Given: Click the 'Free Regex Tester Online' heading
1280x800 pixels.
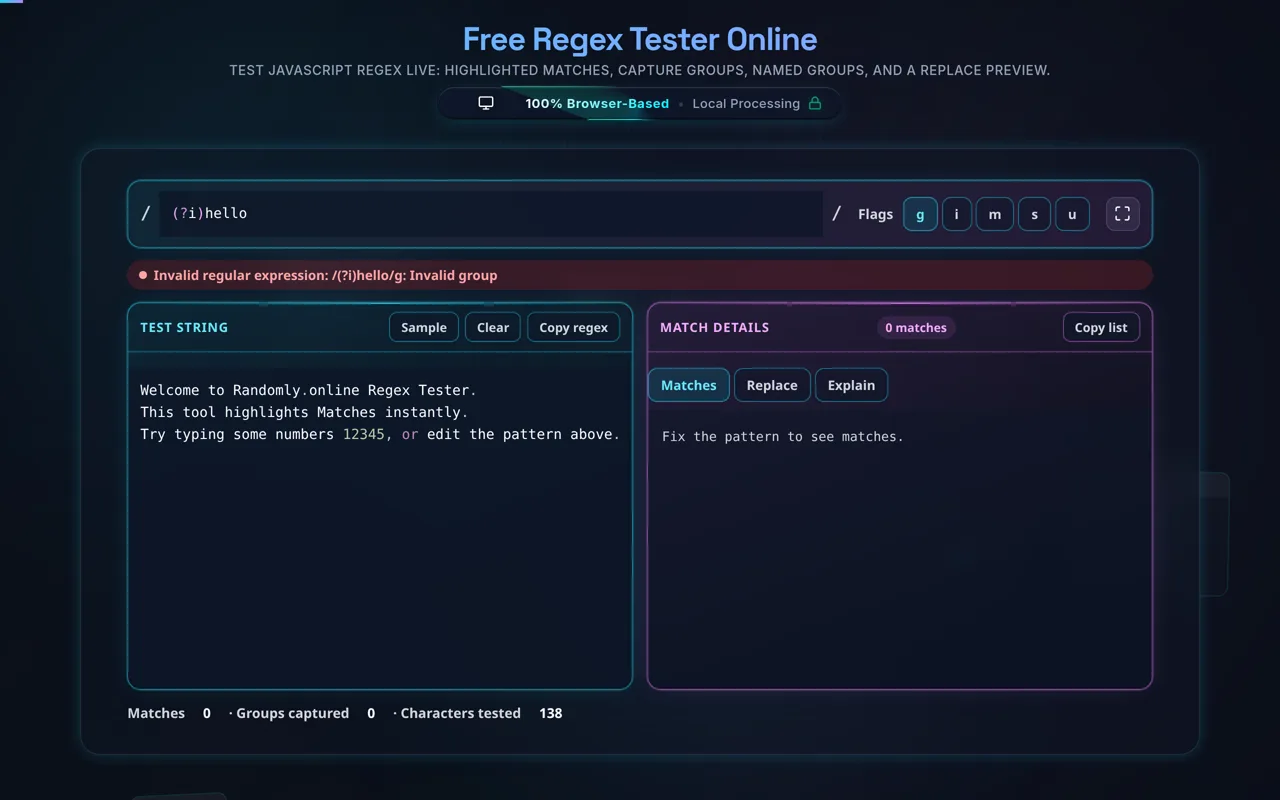Looking at the screenshot, I should tap(640, 39).
